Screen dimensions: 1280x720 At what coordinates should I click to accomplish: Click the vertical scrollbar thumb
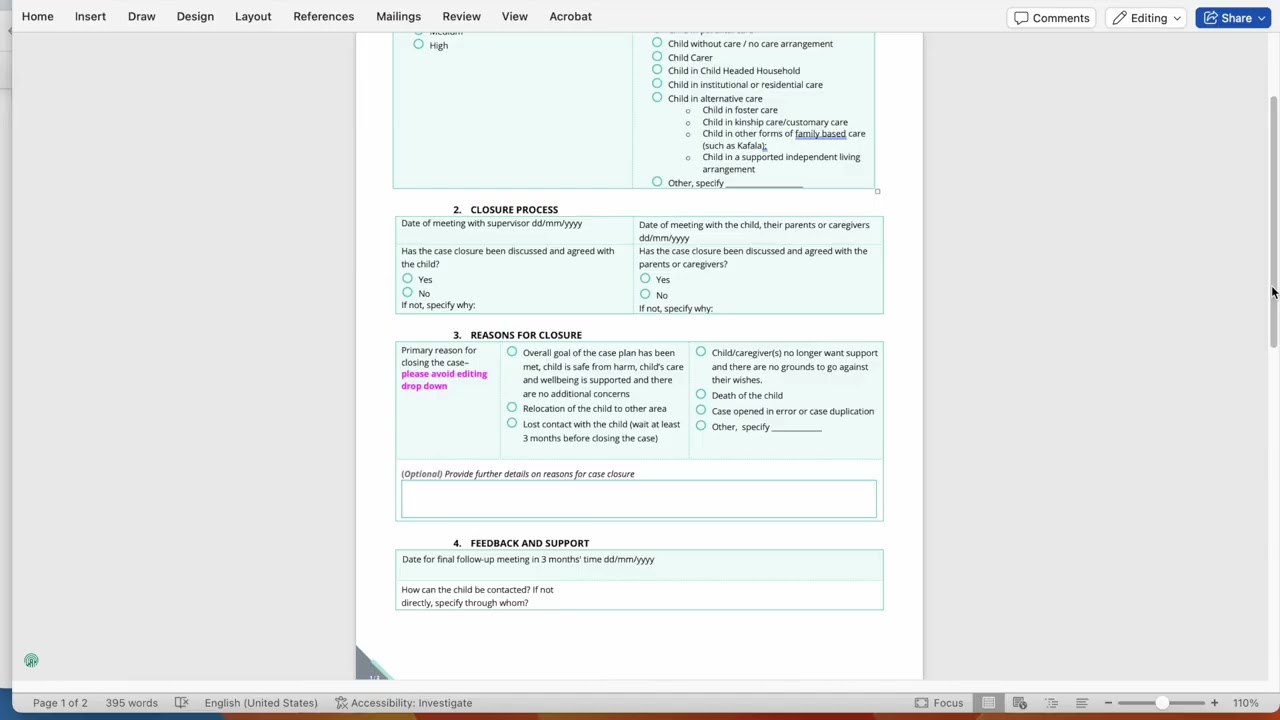click(1273, 222)
